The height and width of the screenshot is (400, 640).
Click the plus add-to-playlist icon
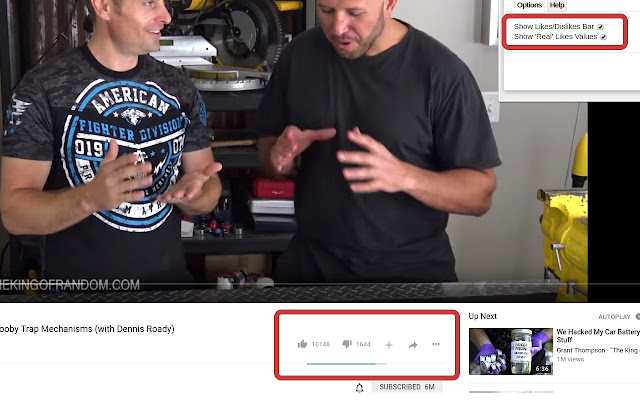[389, 345]
